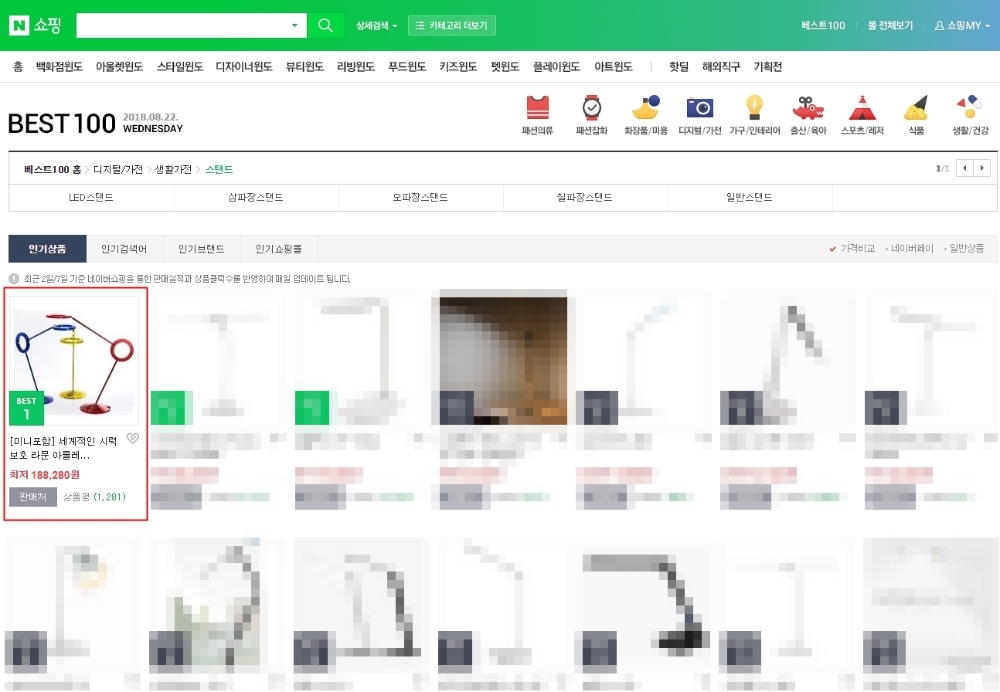
Task: Open the 패션의류 category icon
Action: click(537, 108)
